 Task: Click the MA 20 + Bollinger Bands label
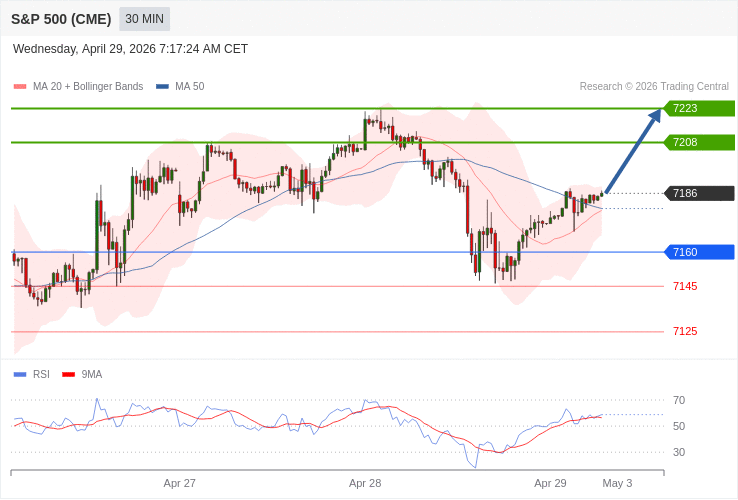88,87
